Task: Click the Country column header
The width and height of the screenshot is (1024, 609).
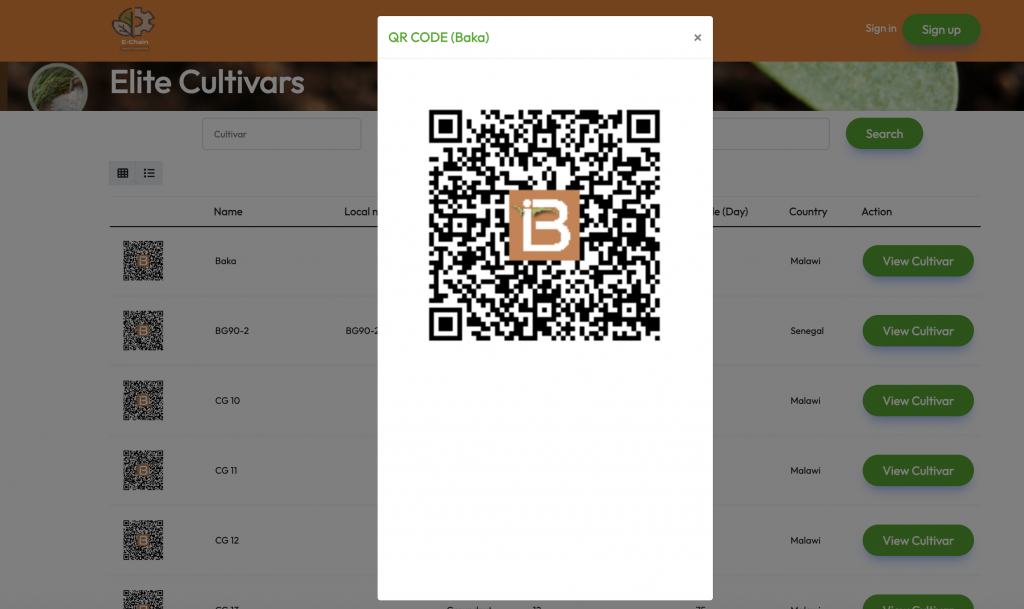Action: coord(808,211)
